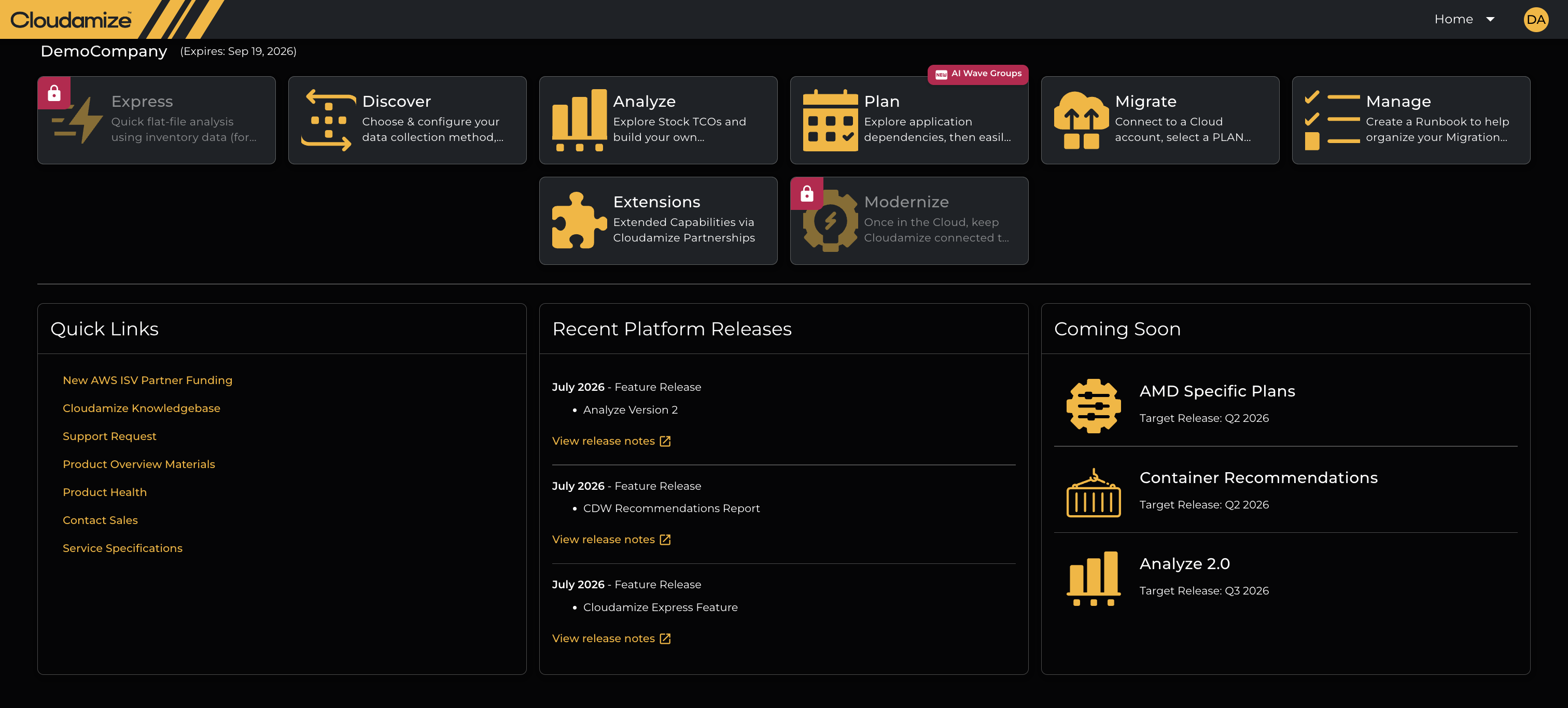Click external-link icon for Analyze Version 2 notes

(x=665, y=442)
